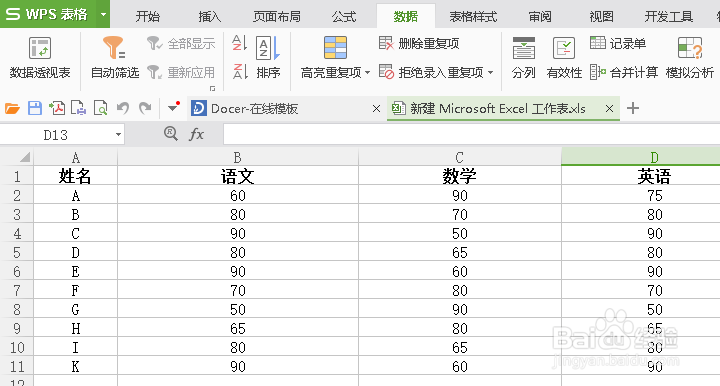Select row 5 header

tap(17, 252)
